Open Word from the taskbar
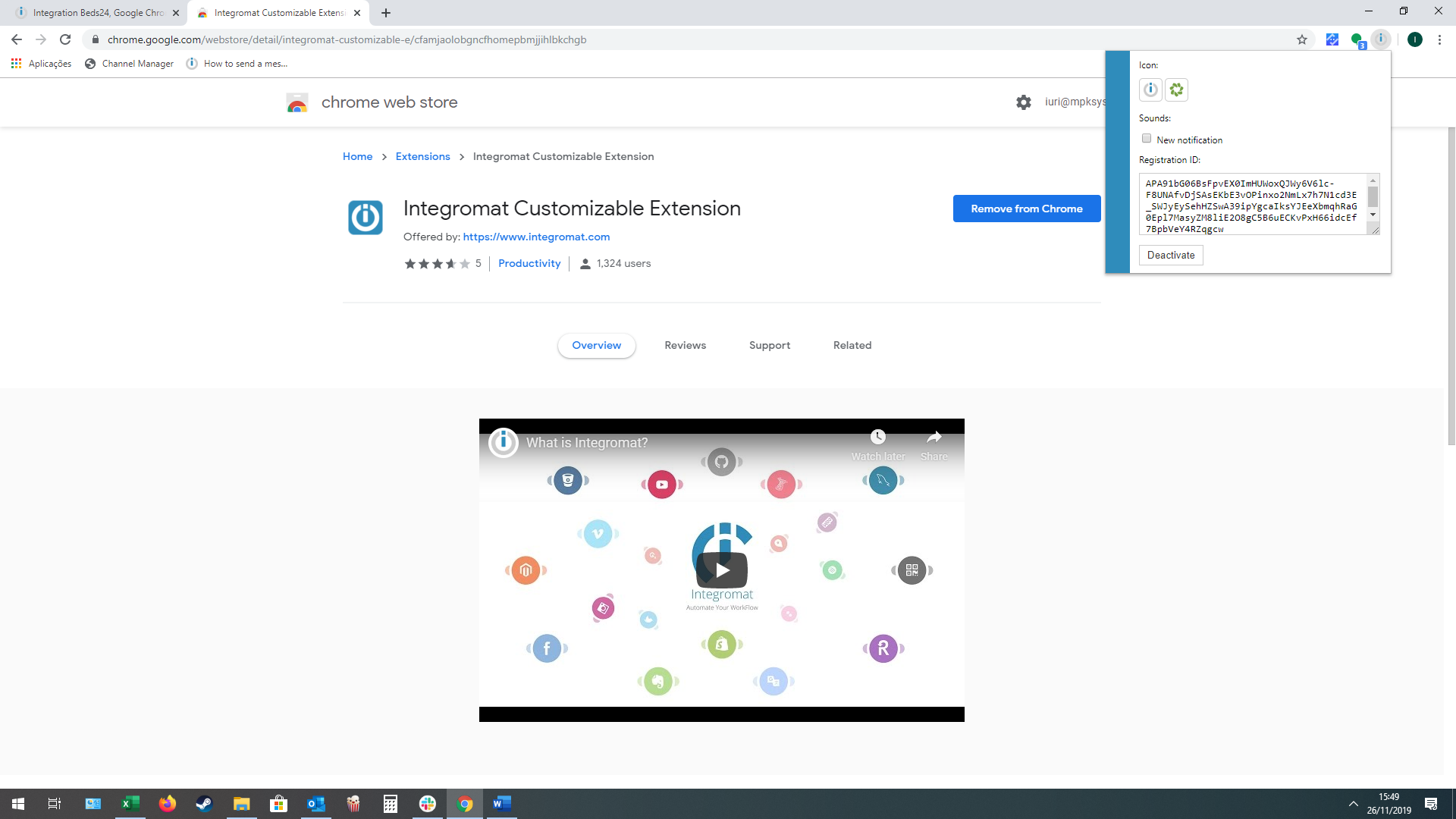The height and width of the screenshot is (819, 1456). pyautogui.click(x=502, y=804)
